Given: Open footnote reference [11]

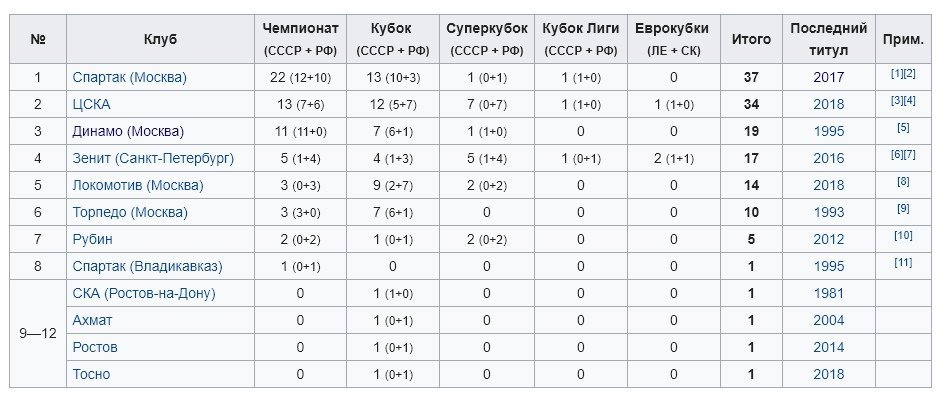Looking at the screenshot, I should [x=903, y=262].
